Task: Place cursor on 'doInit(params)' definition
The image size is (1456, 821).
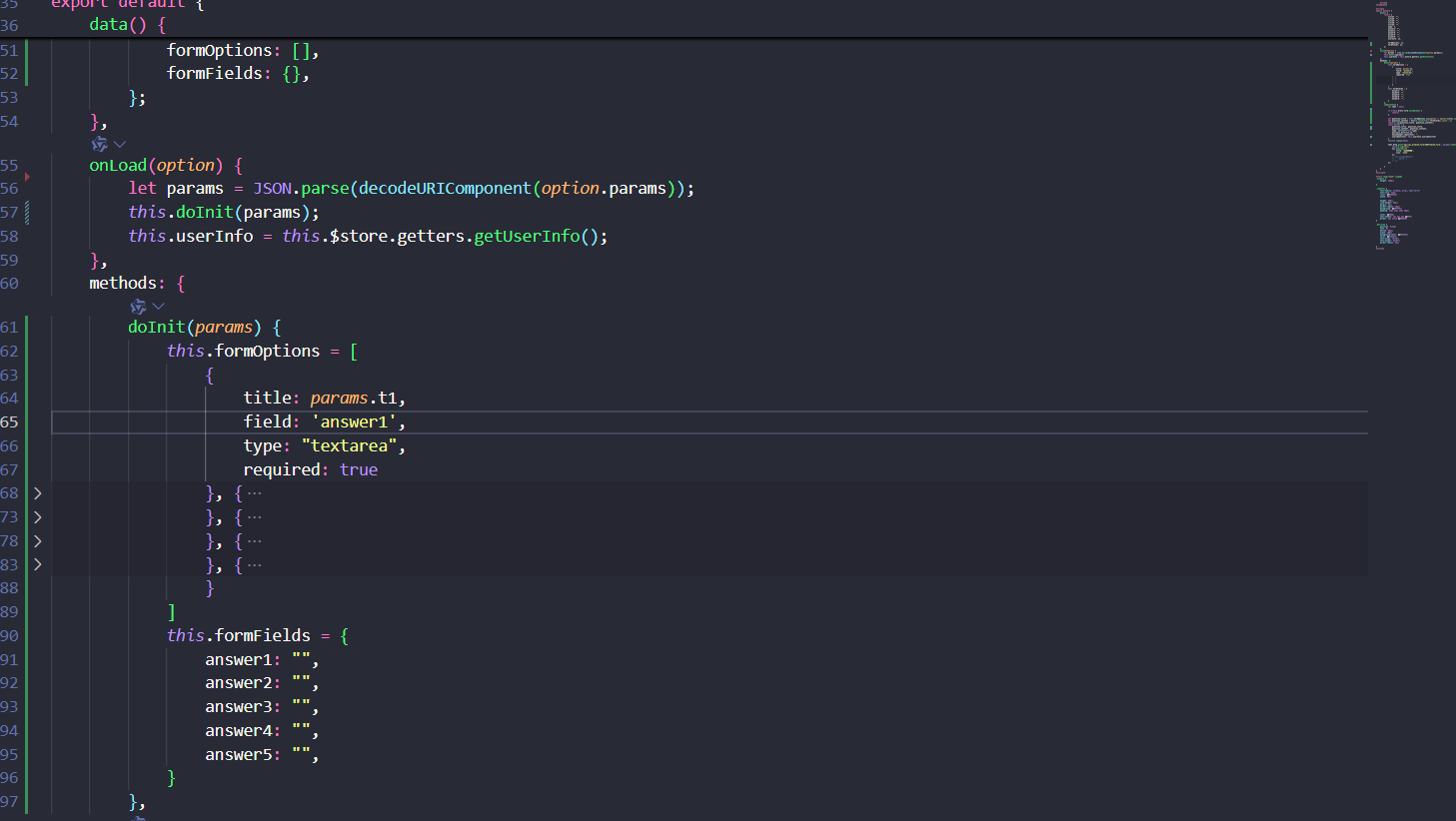Action: click(x=195, y=328)
